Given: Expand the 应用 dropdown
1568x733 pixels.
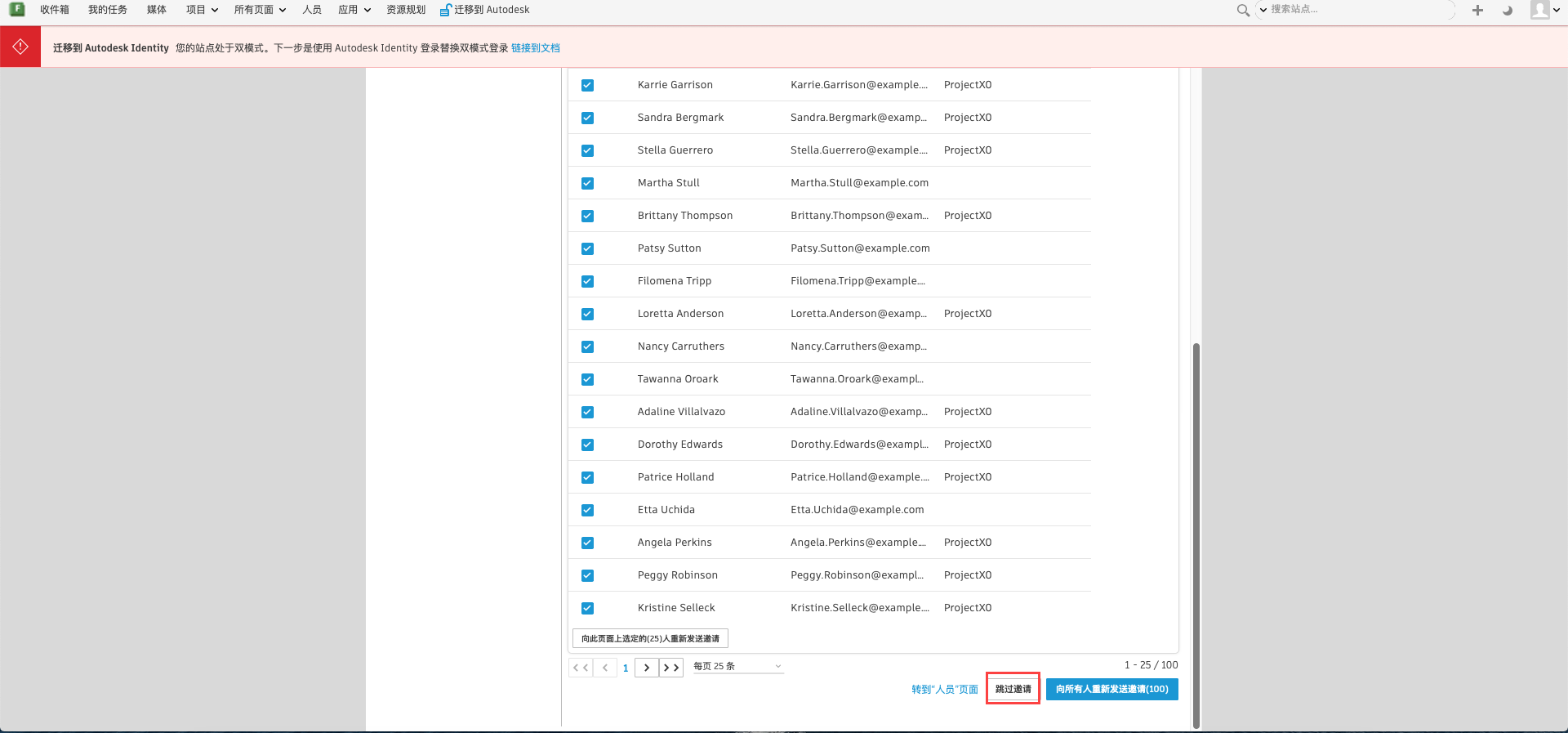Looking at the screenshot, I should click(354, 10).
